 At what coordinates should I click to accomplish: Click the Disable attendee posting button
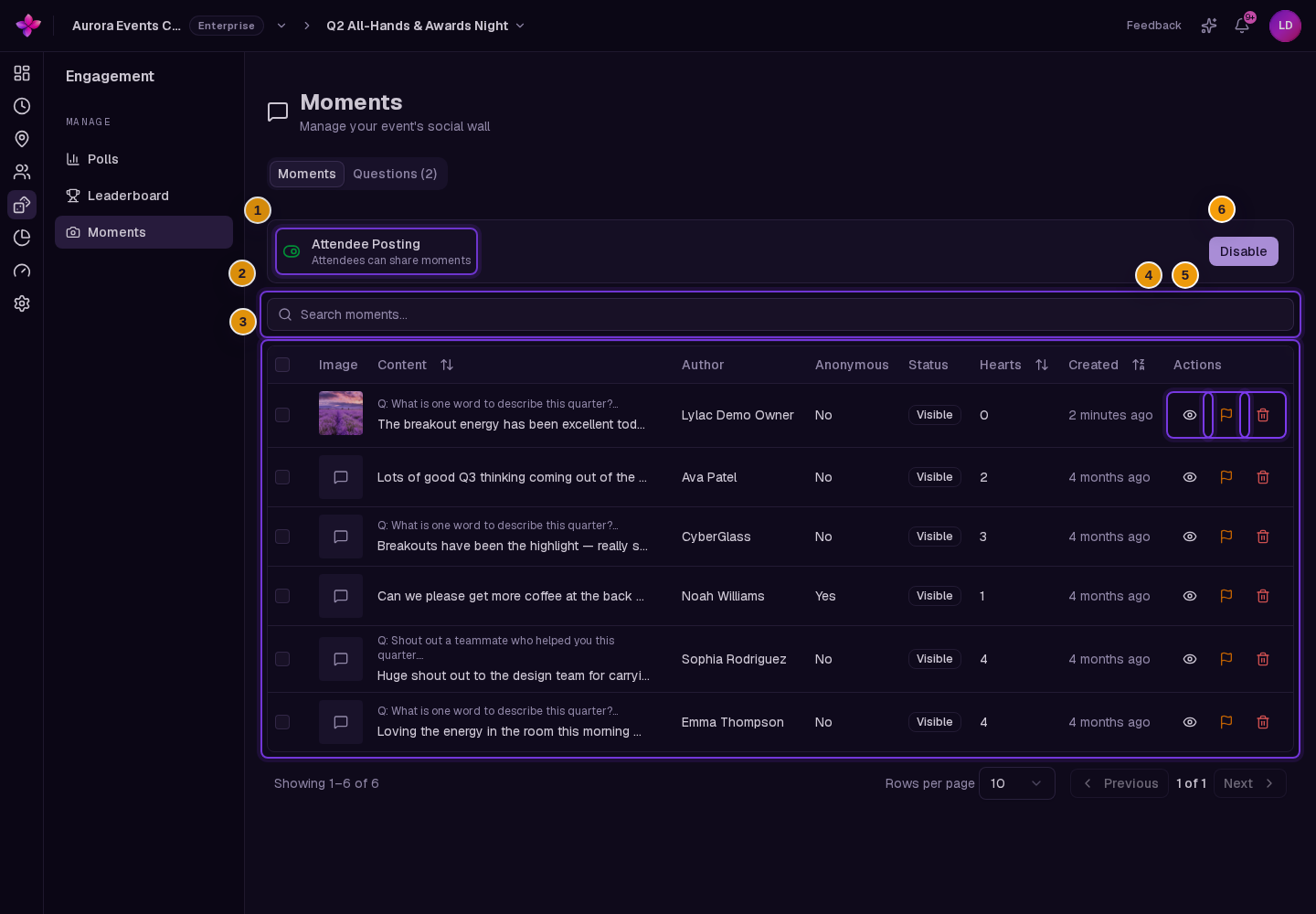1244,251
